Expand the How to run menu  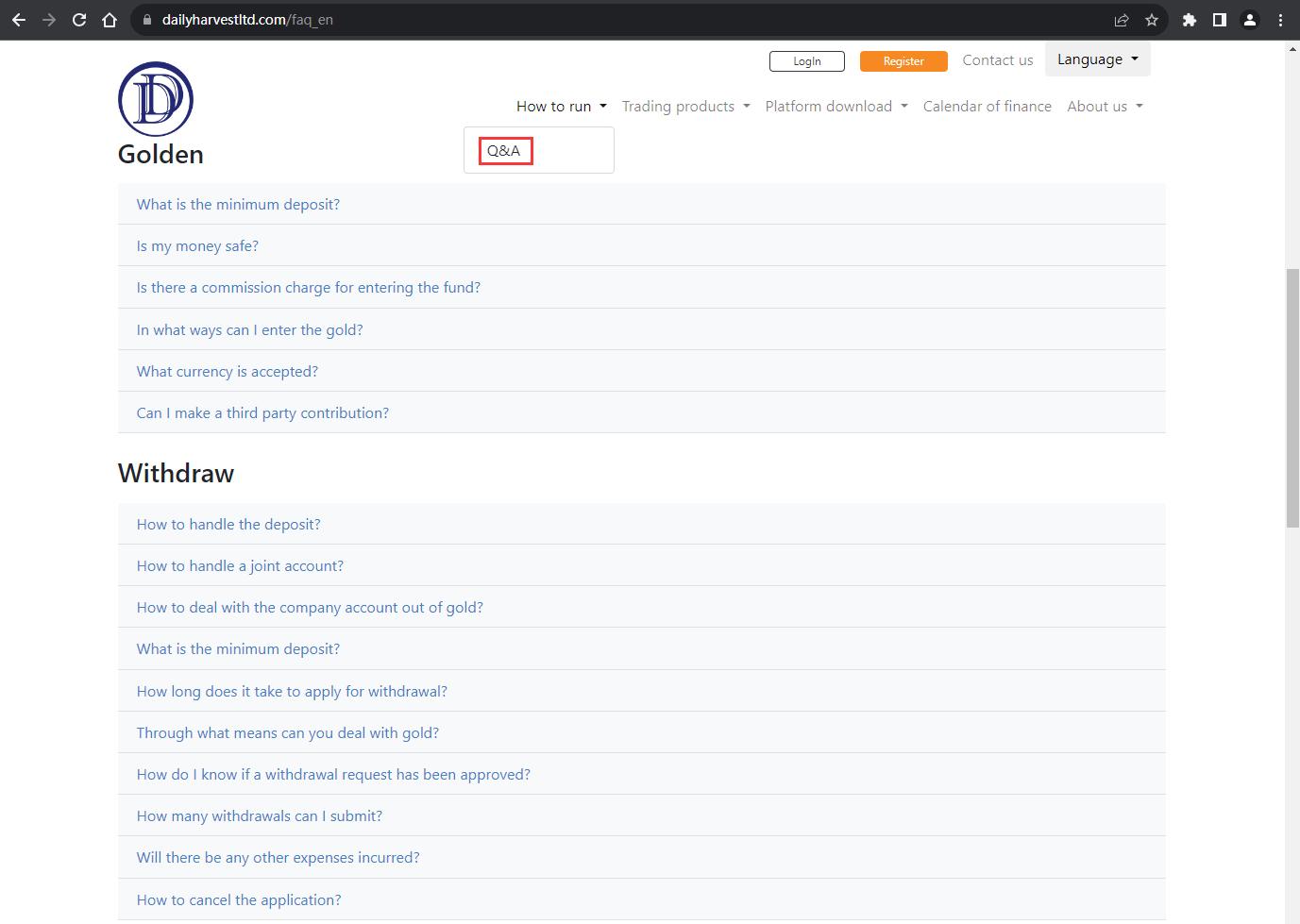pos(562,107)
